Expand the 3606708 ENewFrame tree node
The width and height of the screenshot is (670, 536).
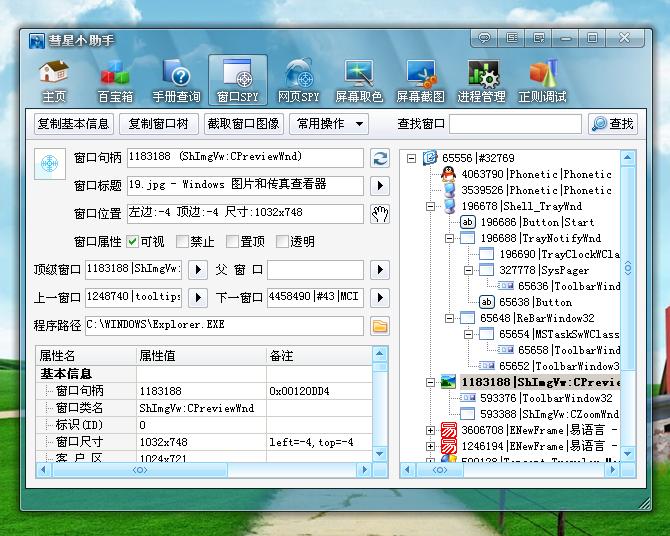[x=430, y=430]
